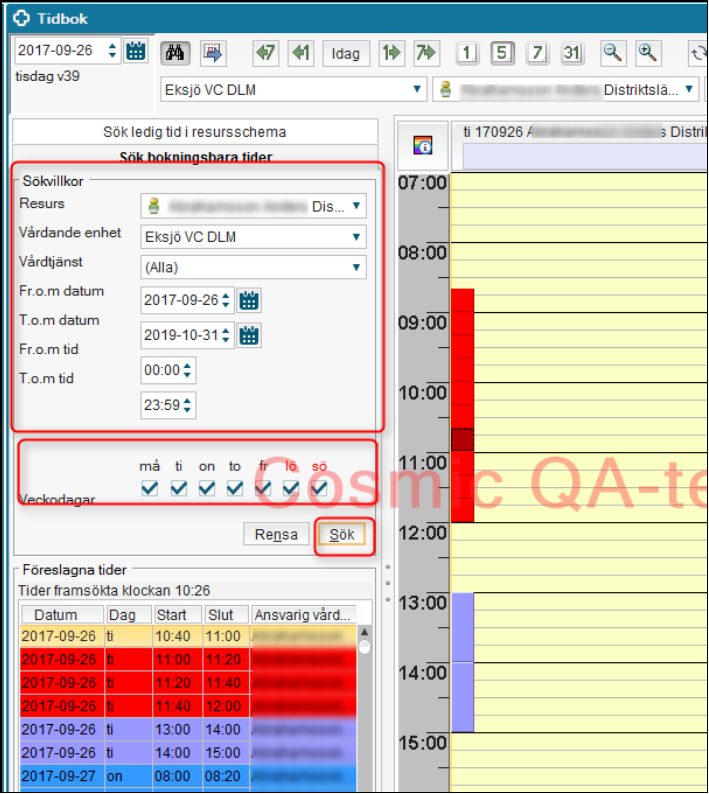Switch to the 7-day week view
This screenshot has width=709, height=794.
click(x=537, y=53)
